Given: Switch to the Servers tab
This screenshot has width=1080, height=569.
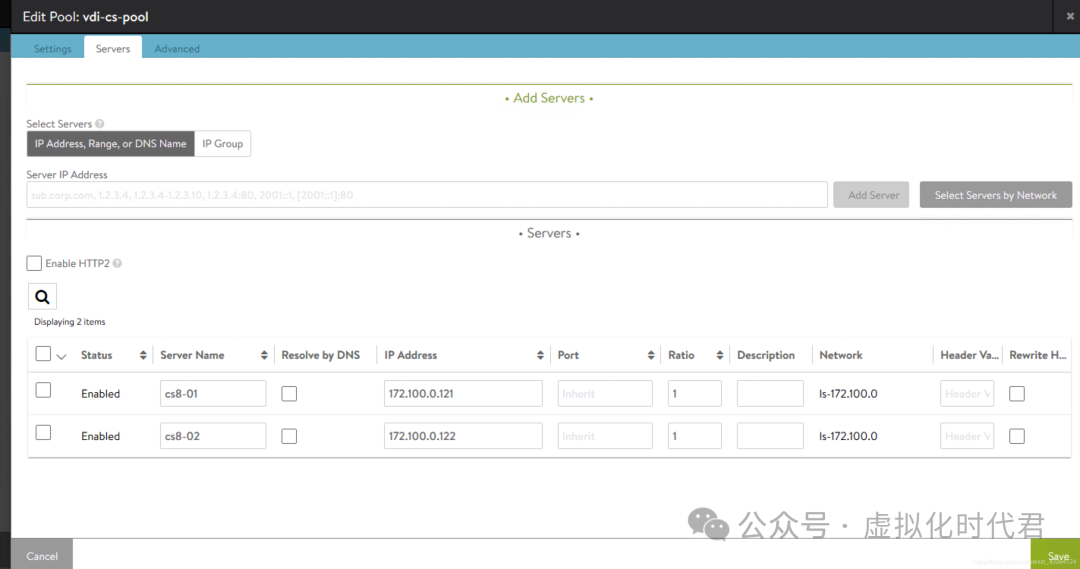Looking at the screenshot, I should tap(113, 49).
